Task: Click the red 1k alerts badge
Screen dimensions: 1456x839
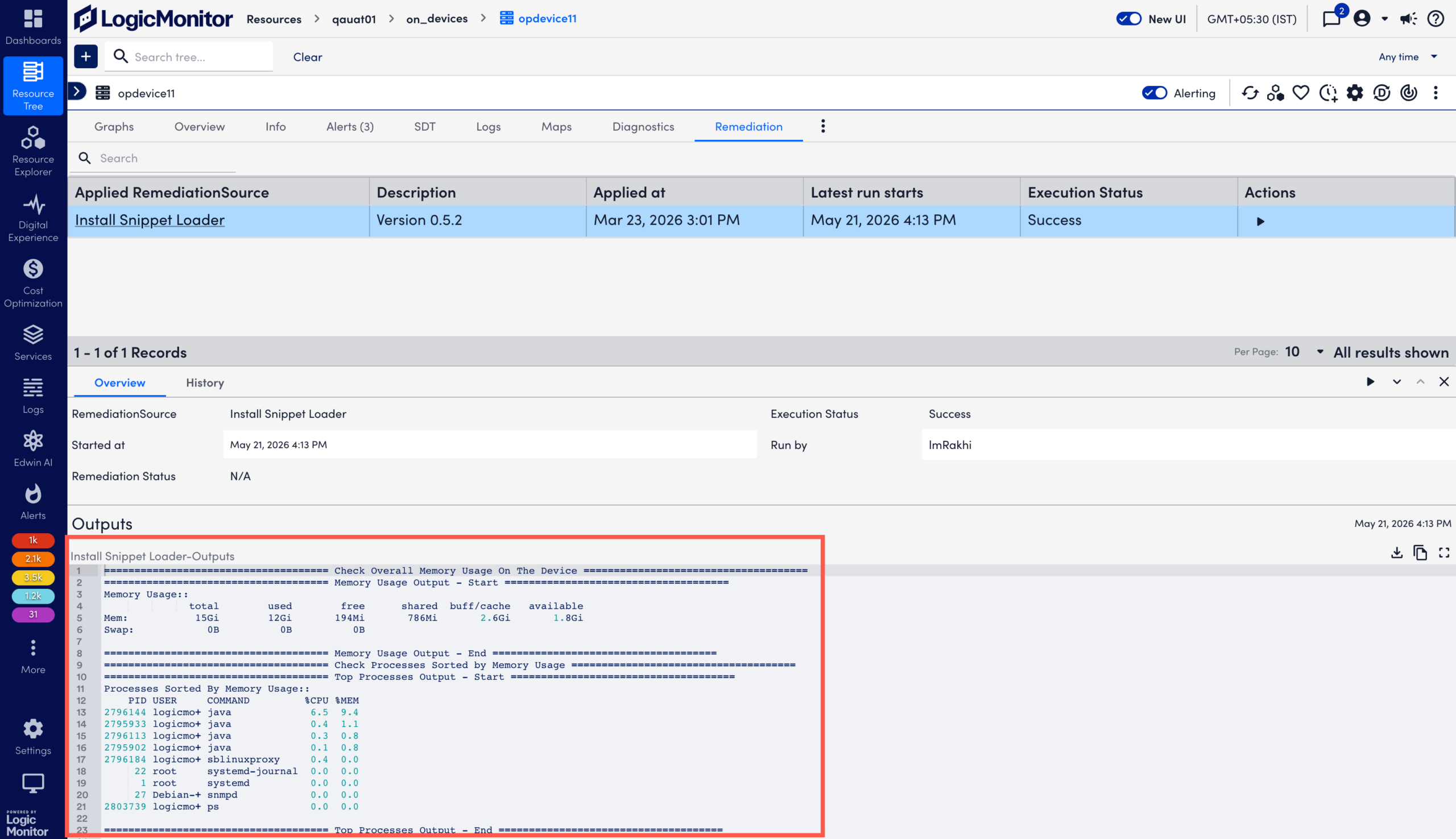Action: tap(33, 540)
